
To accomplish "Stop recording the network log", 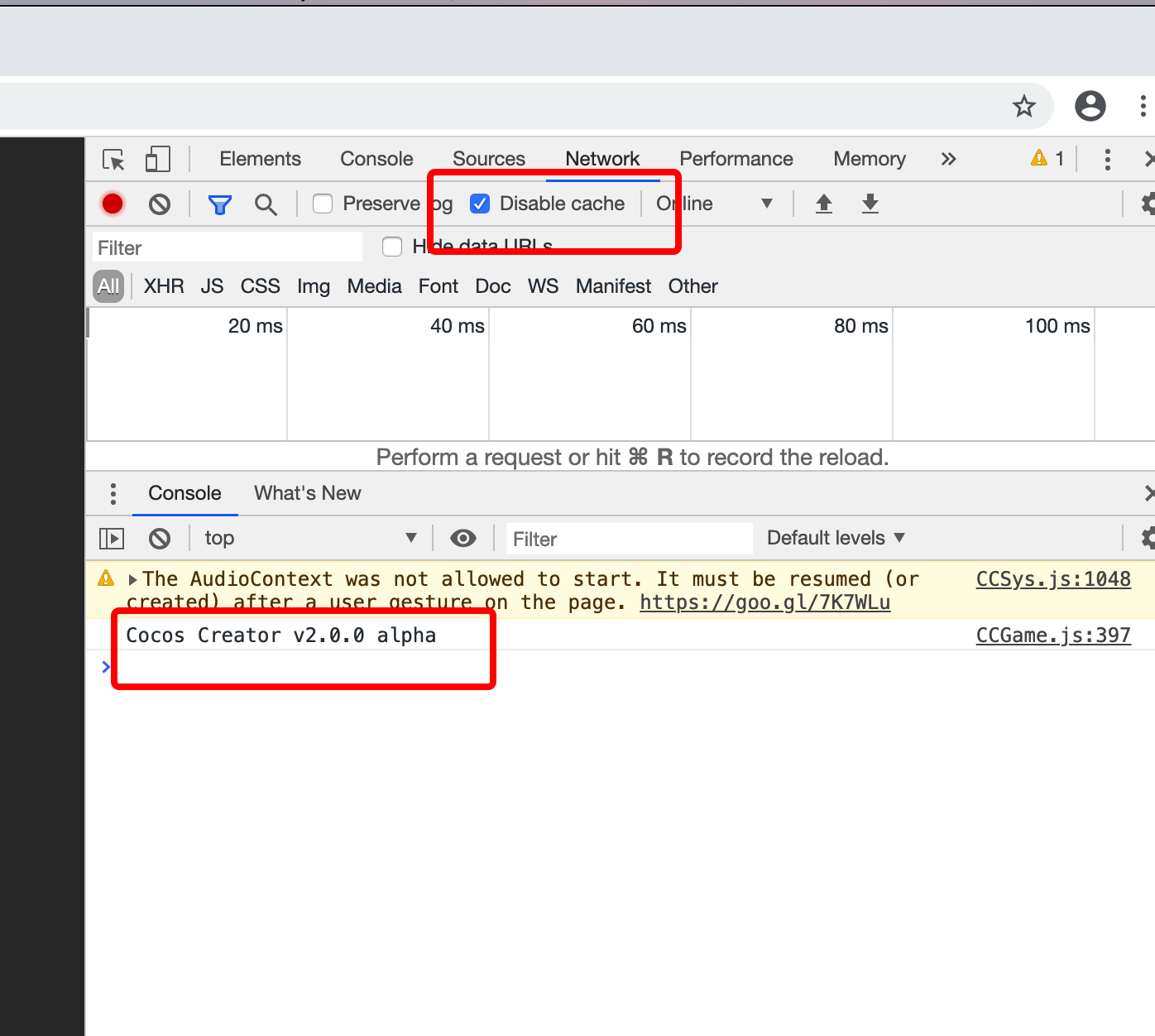I will coord(113,204).
